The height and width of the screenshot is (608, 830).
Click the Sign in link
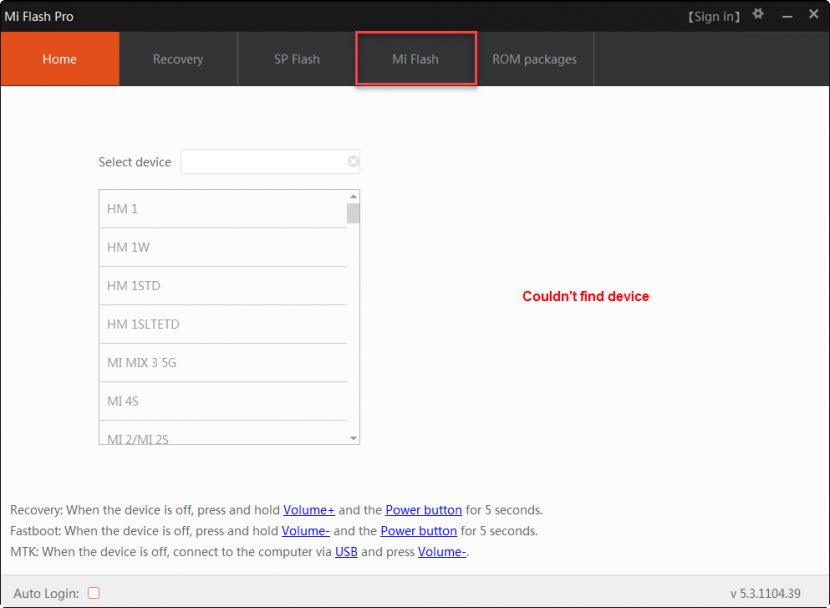click(x=714, y=17)
